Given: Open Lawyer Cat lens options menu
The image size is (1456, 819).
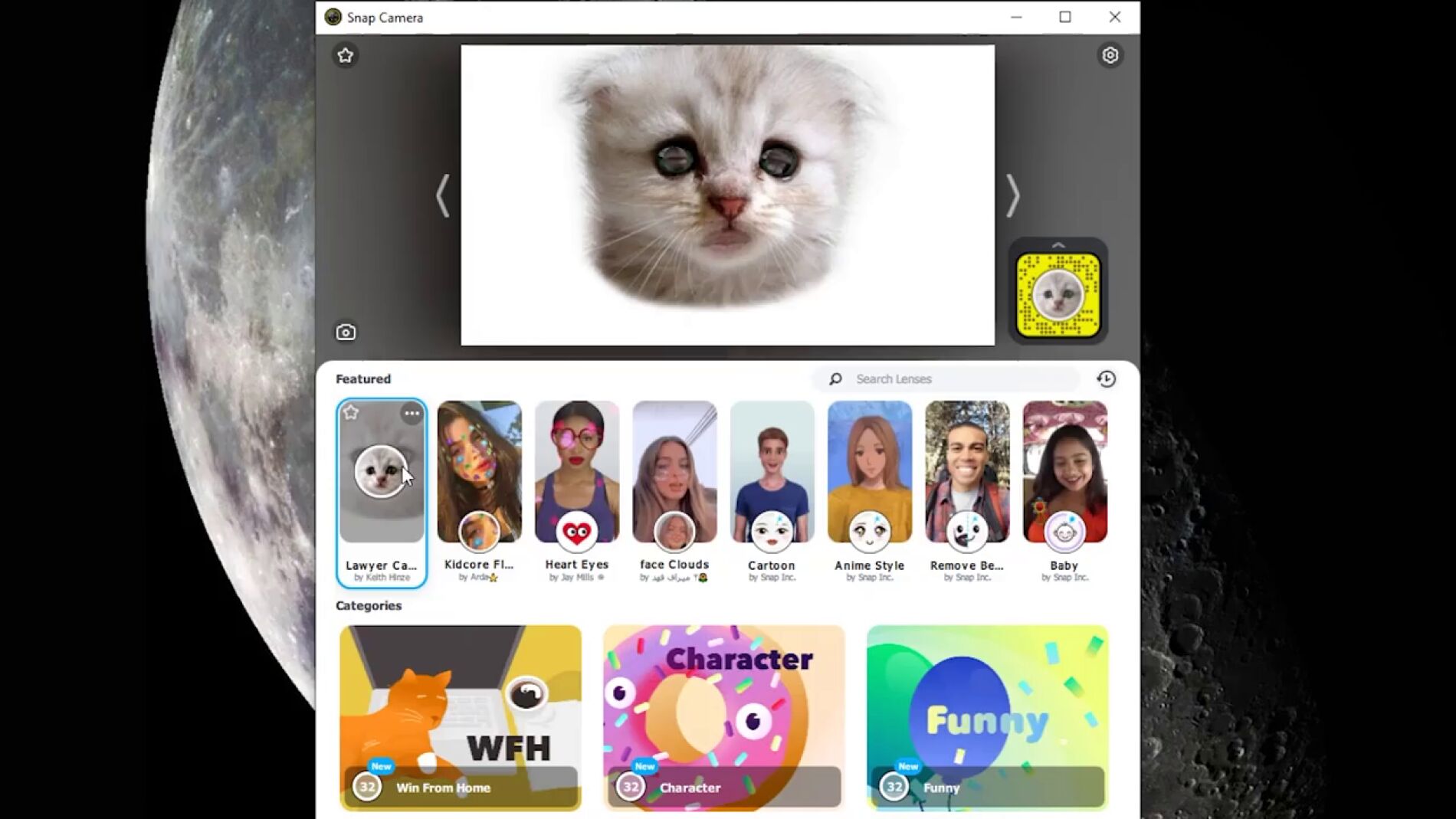Looking at the screenshot, I should point(412,413).
